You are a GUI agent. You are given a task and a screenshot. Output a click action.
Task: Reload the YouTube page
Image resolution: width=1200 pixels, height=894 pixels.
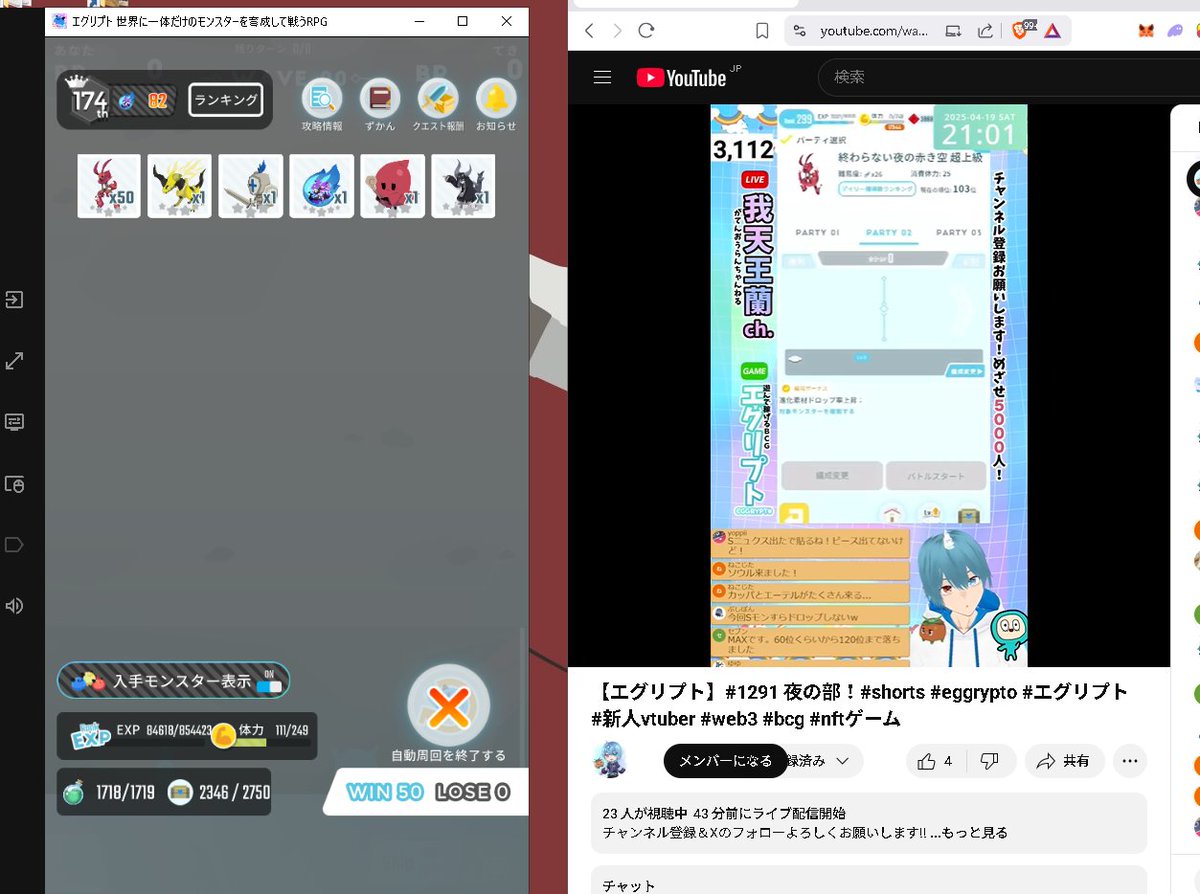[646, 31]
